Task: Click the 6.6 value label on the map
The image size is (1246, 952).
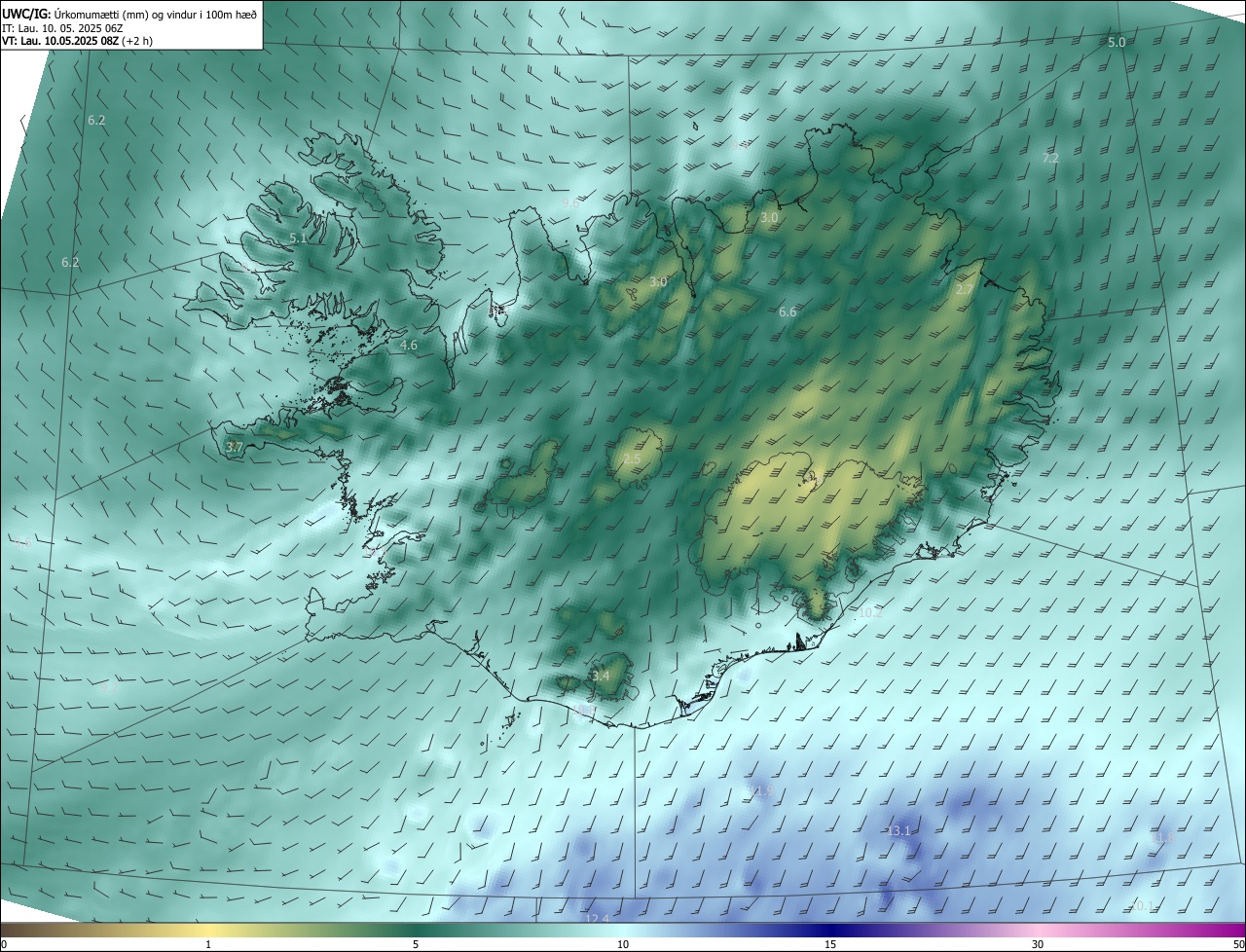Action: click(x=788, y=312)
